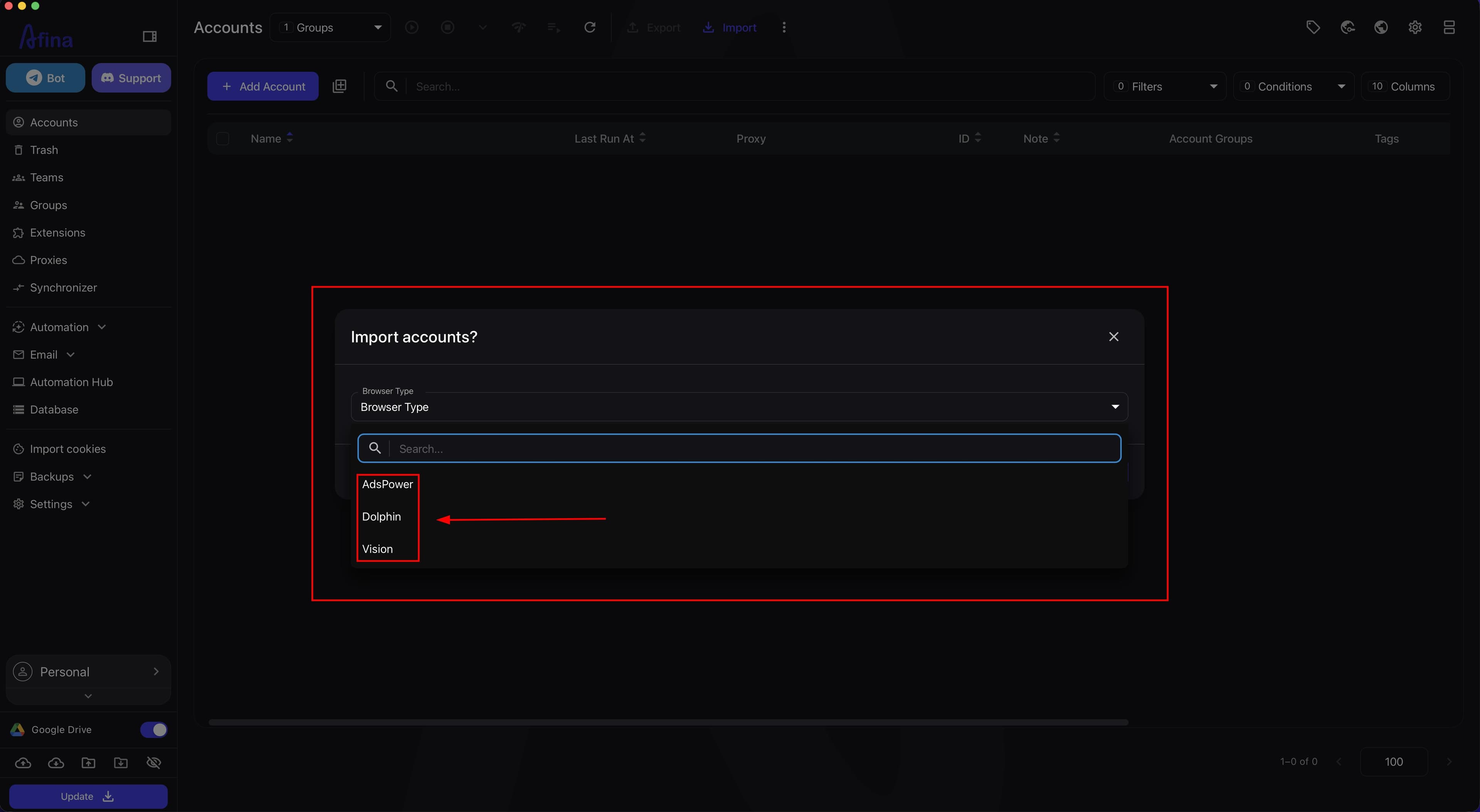The height and width of the screenshot is (812, 1480).
Task: Click the stop accounts toolbar icon
Action: tap(447, 27)
